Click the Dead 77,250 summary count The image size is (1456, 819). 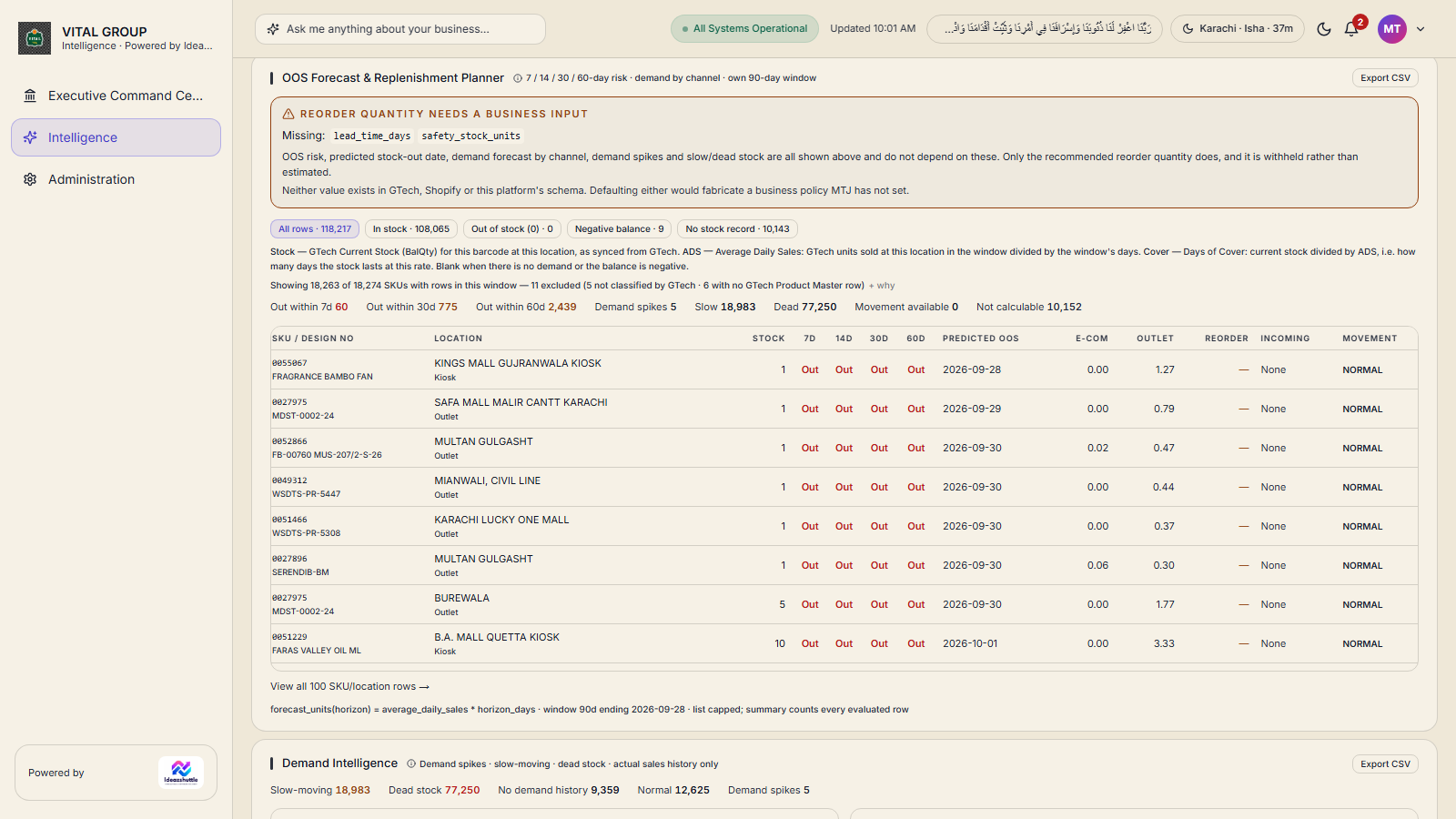click(x=805, y=308)
